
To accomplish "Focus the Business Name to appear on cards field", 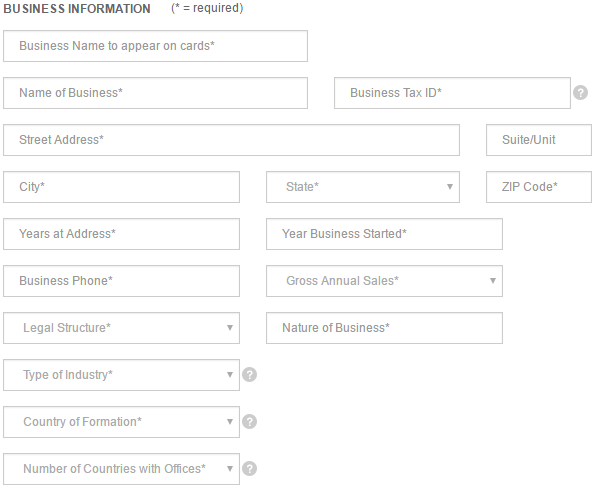I will coord(155,46).
